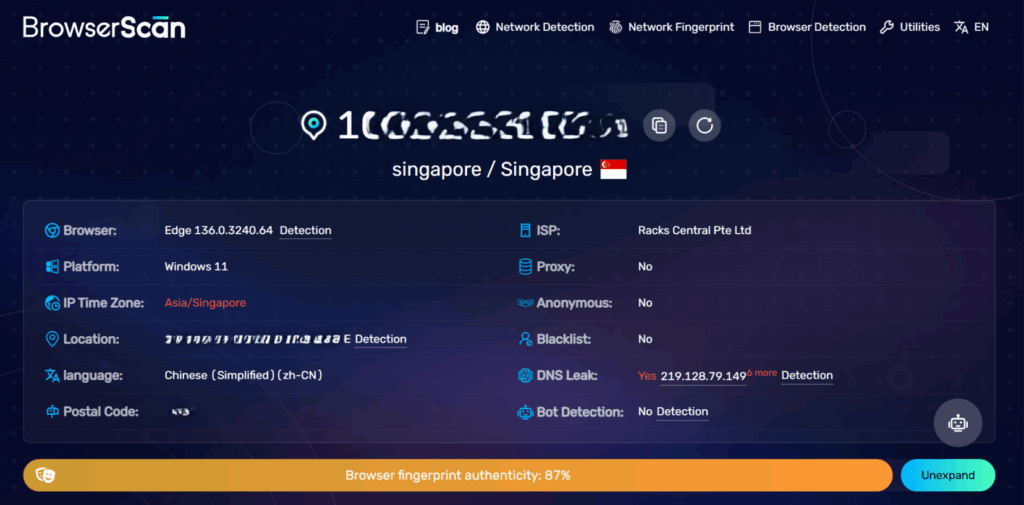Click the Bot Detection No value
This screenshot has width=1024, height=505.
tap(645, 412)
